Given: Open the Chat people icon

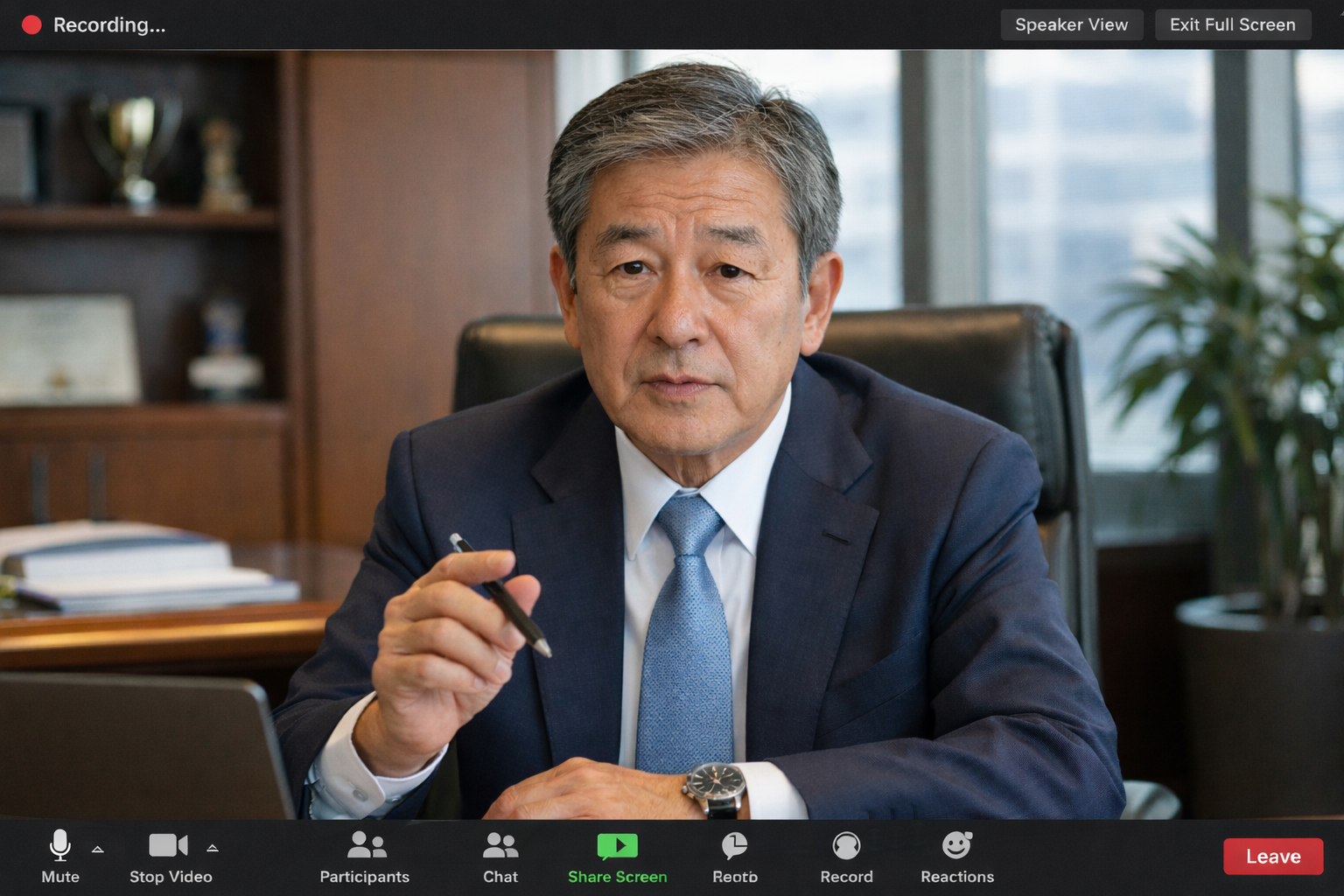Looking at the screenshot, I should [x=500, y=845].
